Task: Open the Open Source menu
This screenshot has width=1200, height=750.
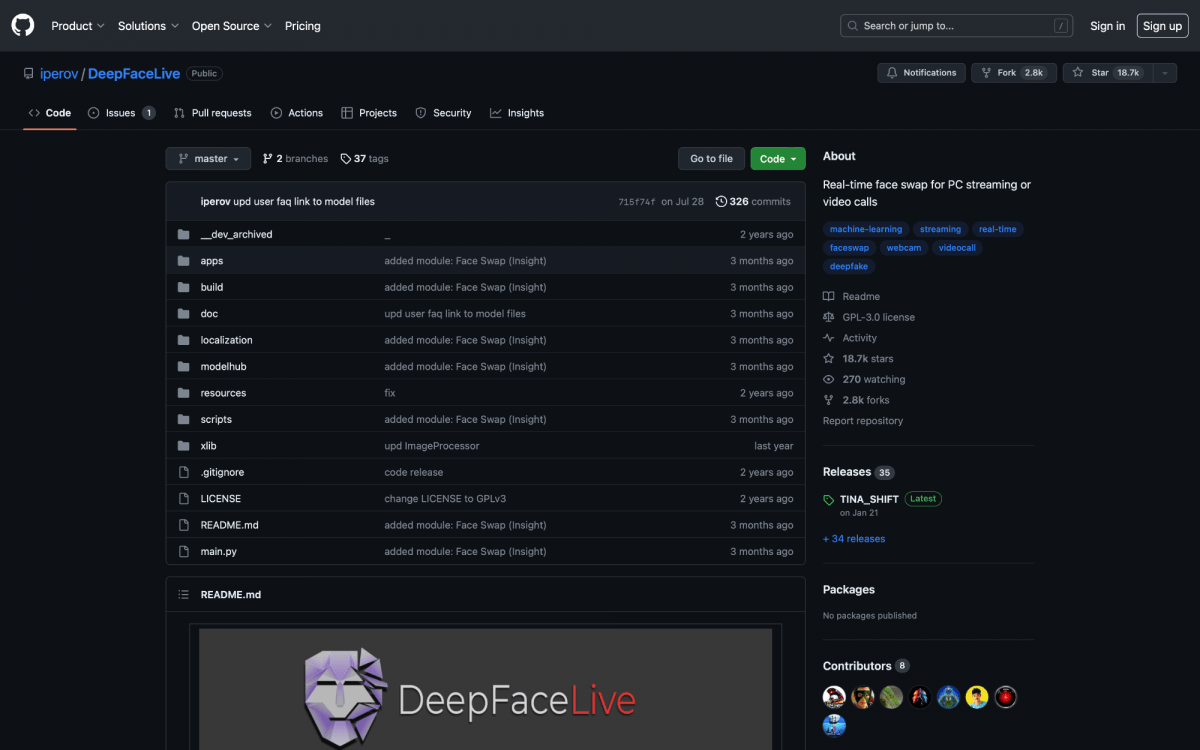Action: tap(226, 25)
